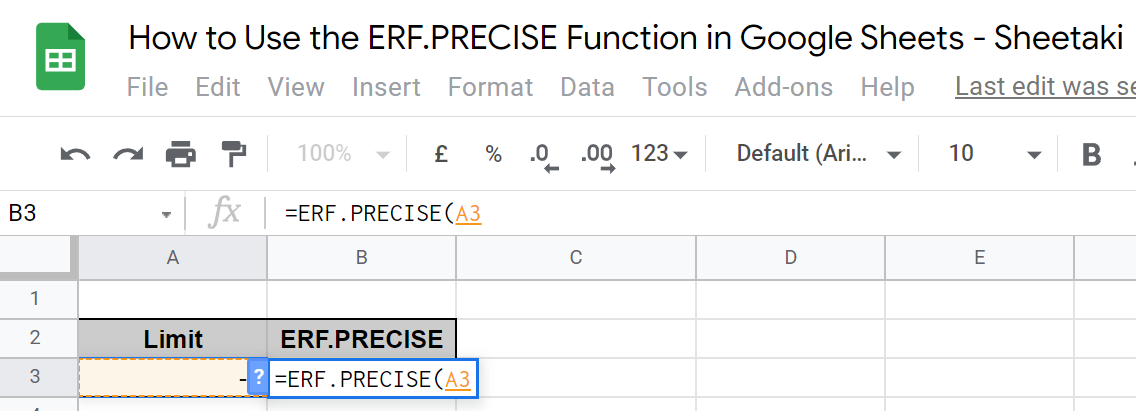Image resolution: width=1136 pixels, height=411 pixels.
Task: Open the font size 10 dropdown
Action: click(995, 154)
